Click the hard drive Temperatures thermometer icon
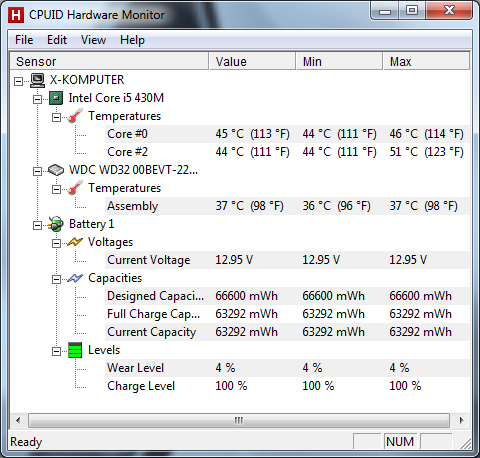The width and height of the screenshot is (480, 458). tap(75, 188)
